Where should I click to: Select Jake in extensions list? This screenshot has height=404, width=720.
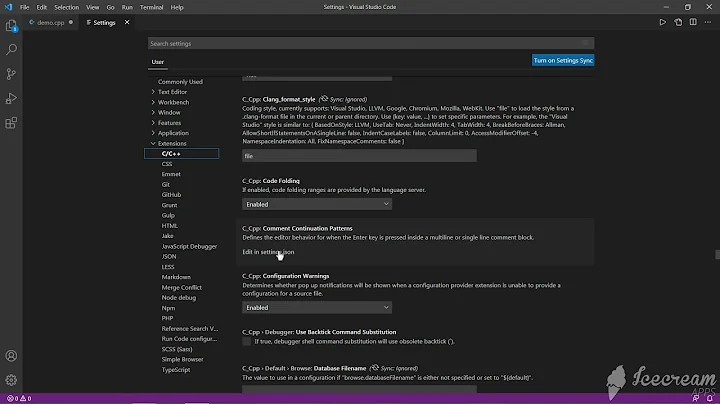coord(167,236)
